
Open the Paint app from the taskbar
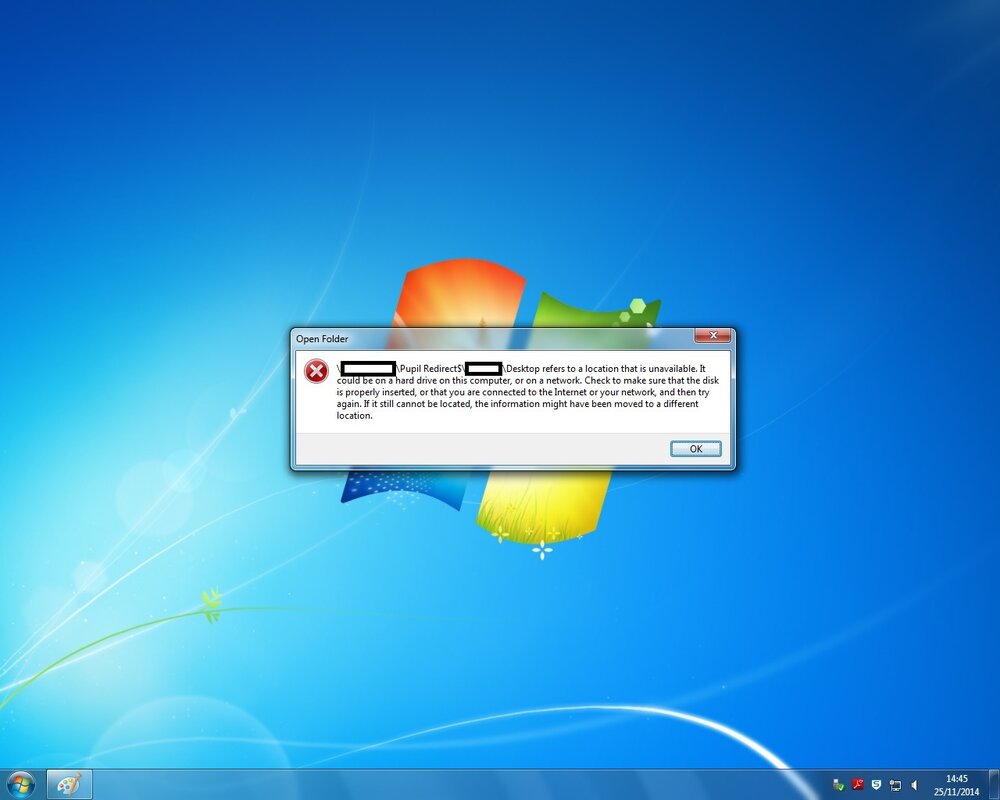coord(69,785)
